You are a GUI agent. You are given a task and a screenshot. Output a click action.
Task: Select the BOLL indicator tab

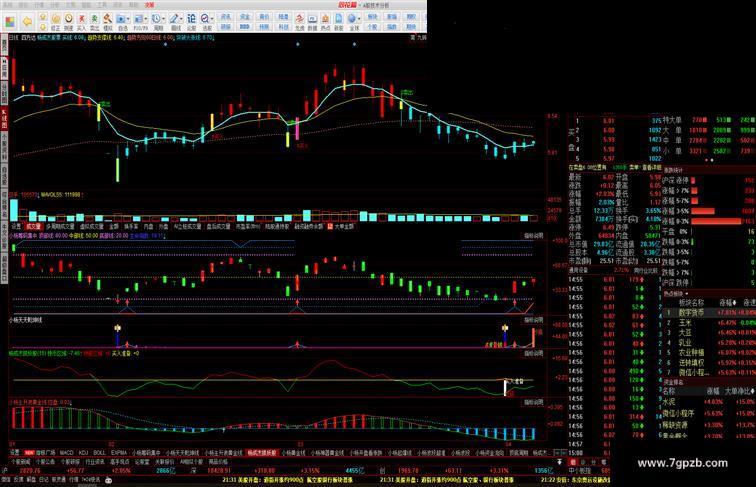[99, 453]
